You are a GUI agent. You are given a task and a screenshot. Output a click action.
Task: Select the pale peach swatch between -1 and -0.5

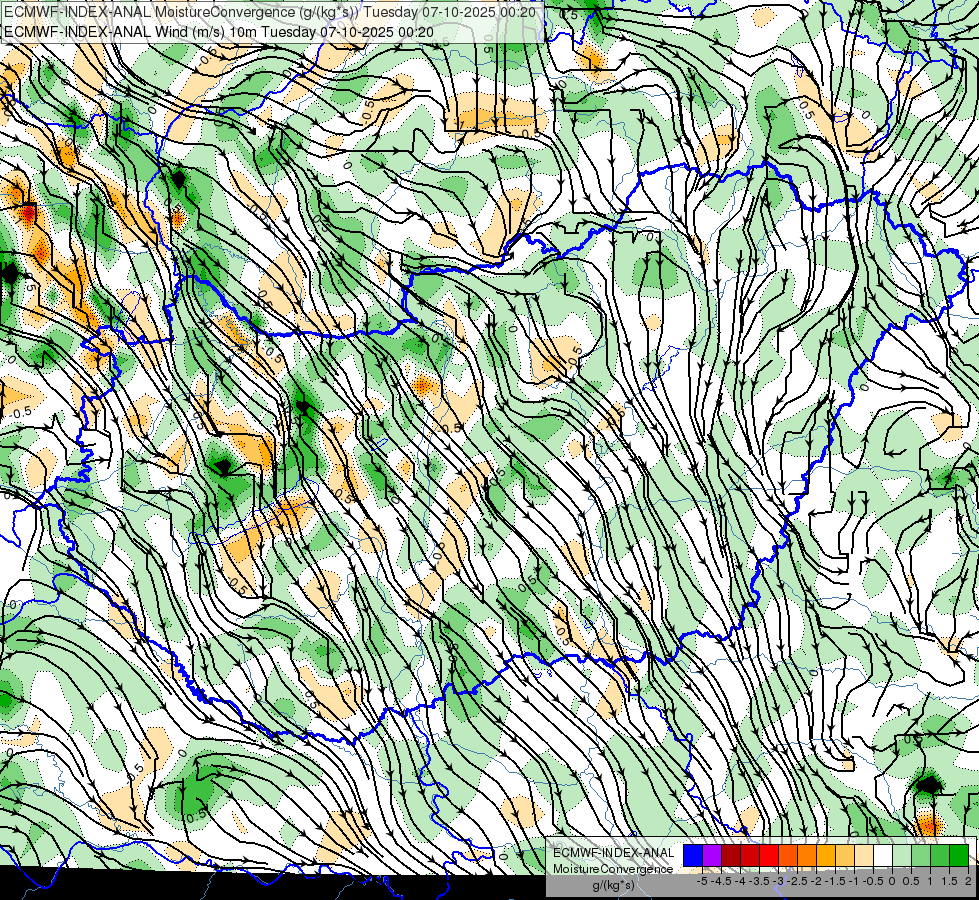pos(864,856)
